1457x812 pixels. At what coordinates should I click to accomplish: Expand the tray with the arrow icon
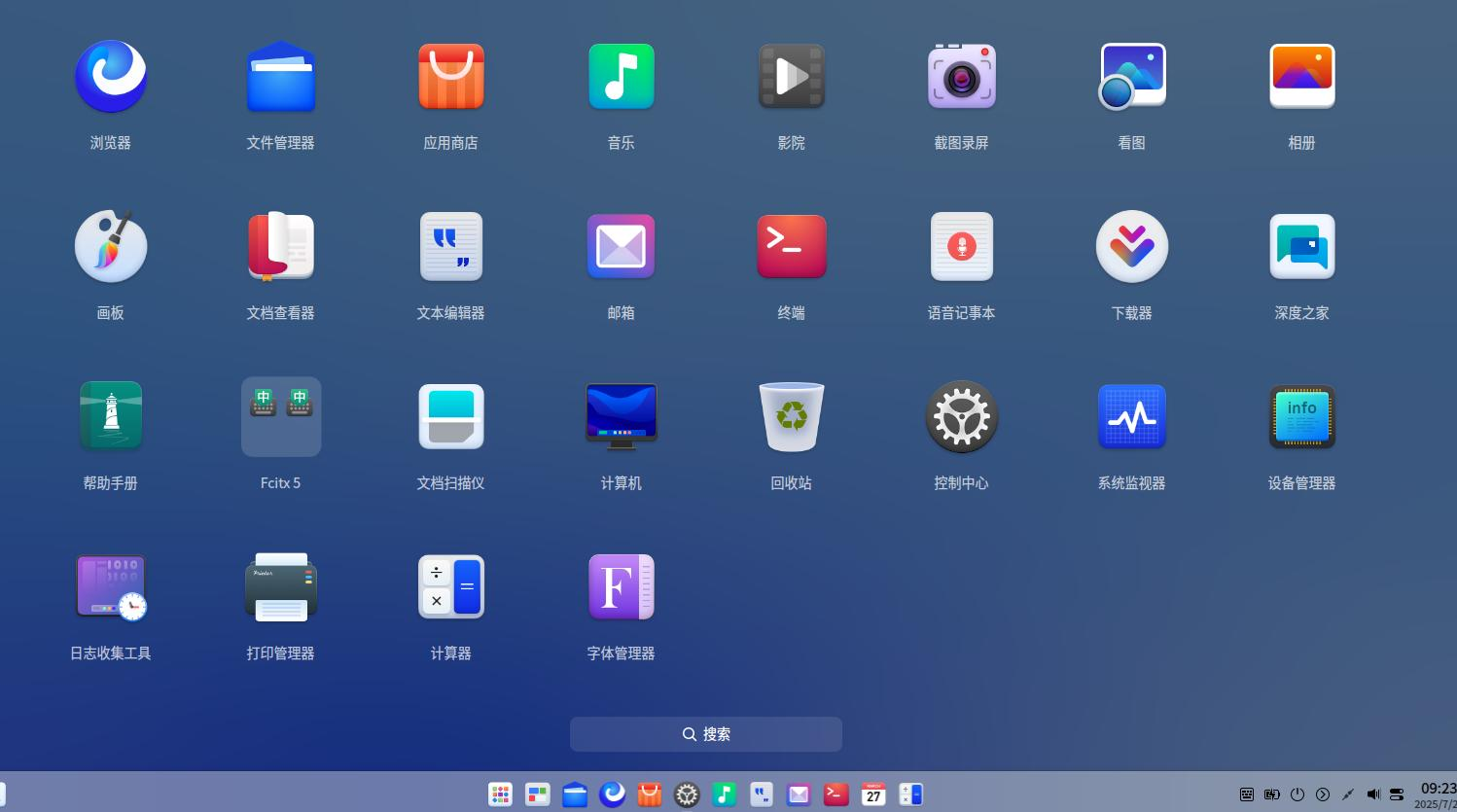click(x=1323, y=794)
